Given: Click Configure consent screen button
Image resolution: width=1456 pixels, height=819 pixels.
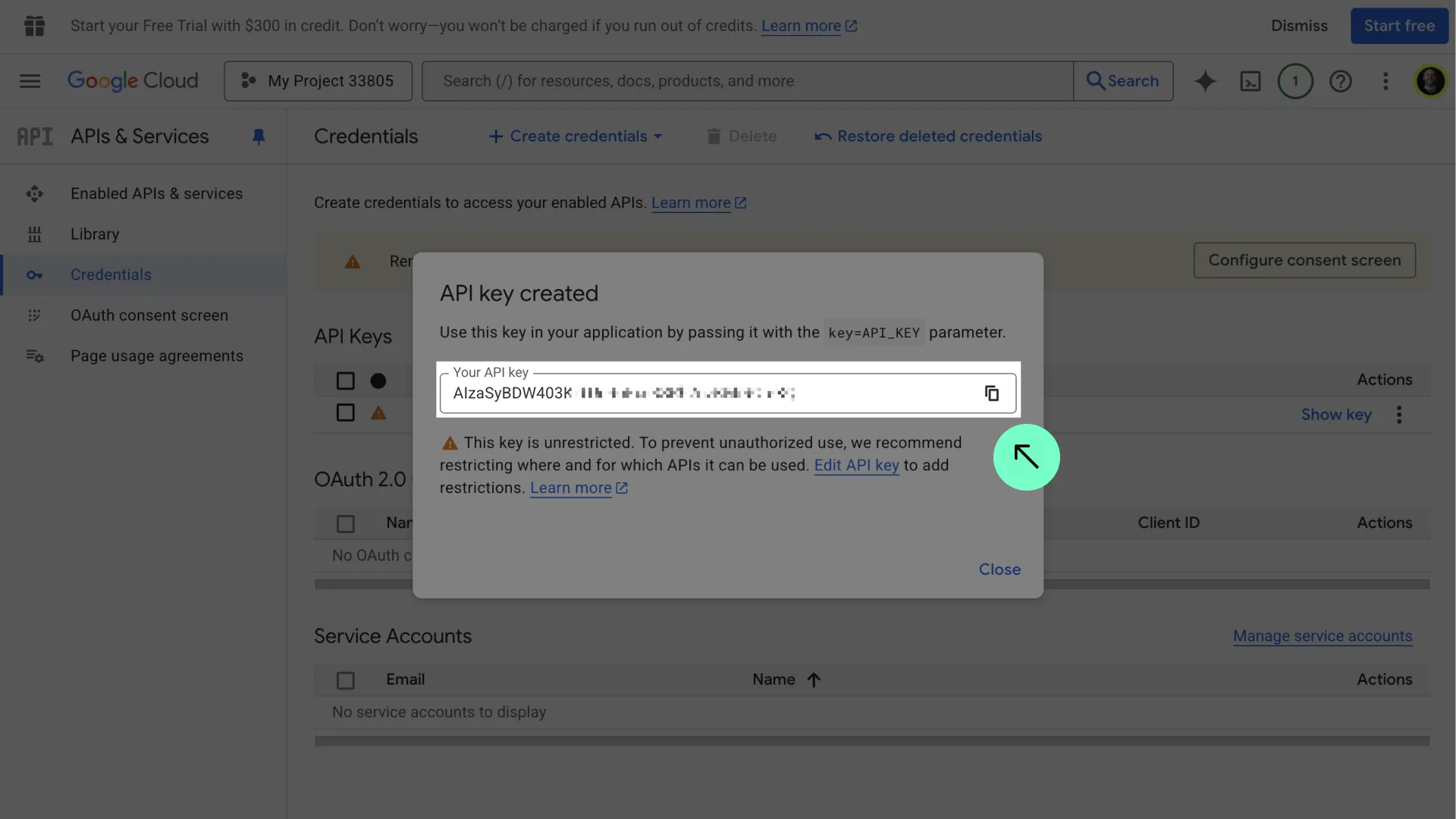Looking at the screenshot, I should coord(1304,260).
